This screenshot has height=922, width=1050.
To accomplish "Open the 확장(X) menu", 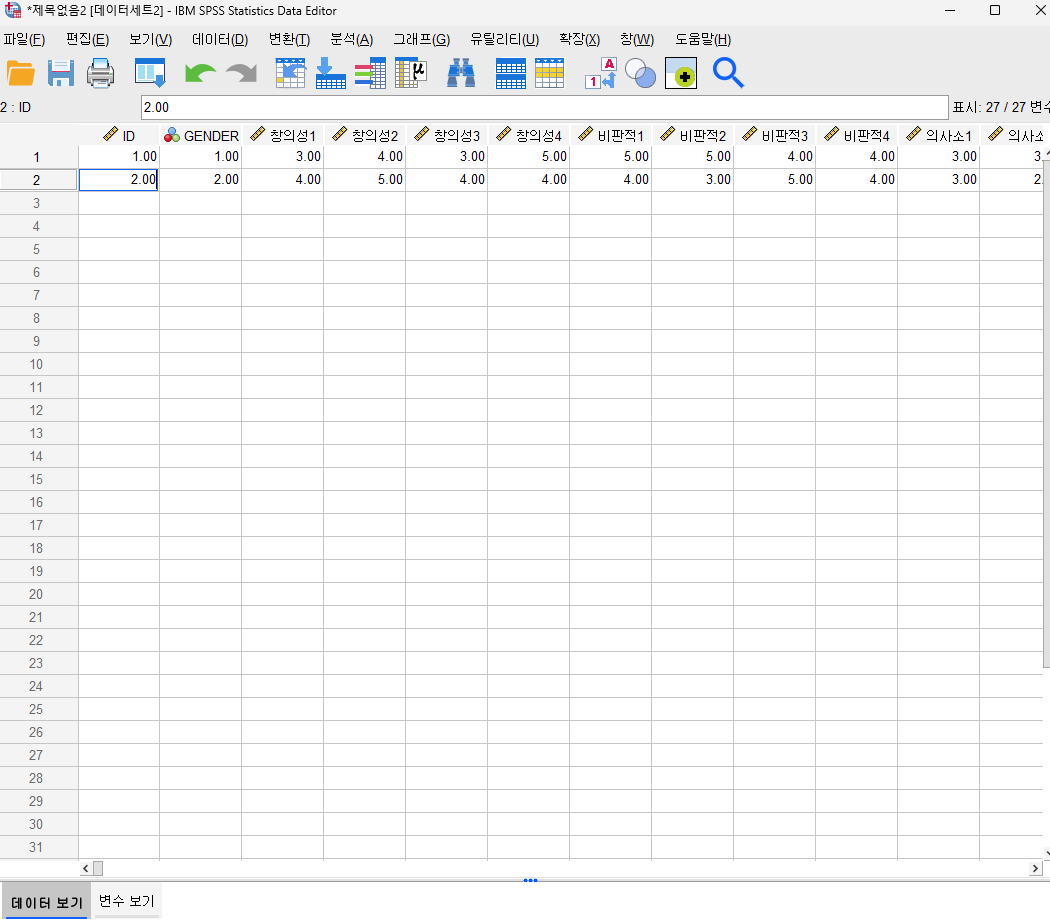I will tap(579, 40).
